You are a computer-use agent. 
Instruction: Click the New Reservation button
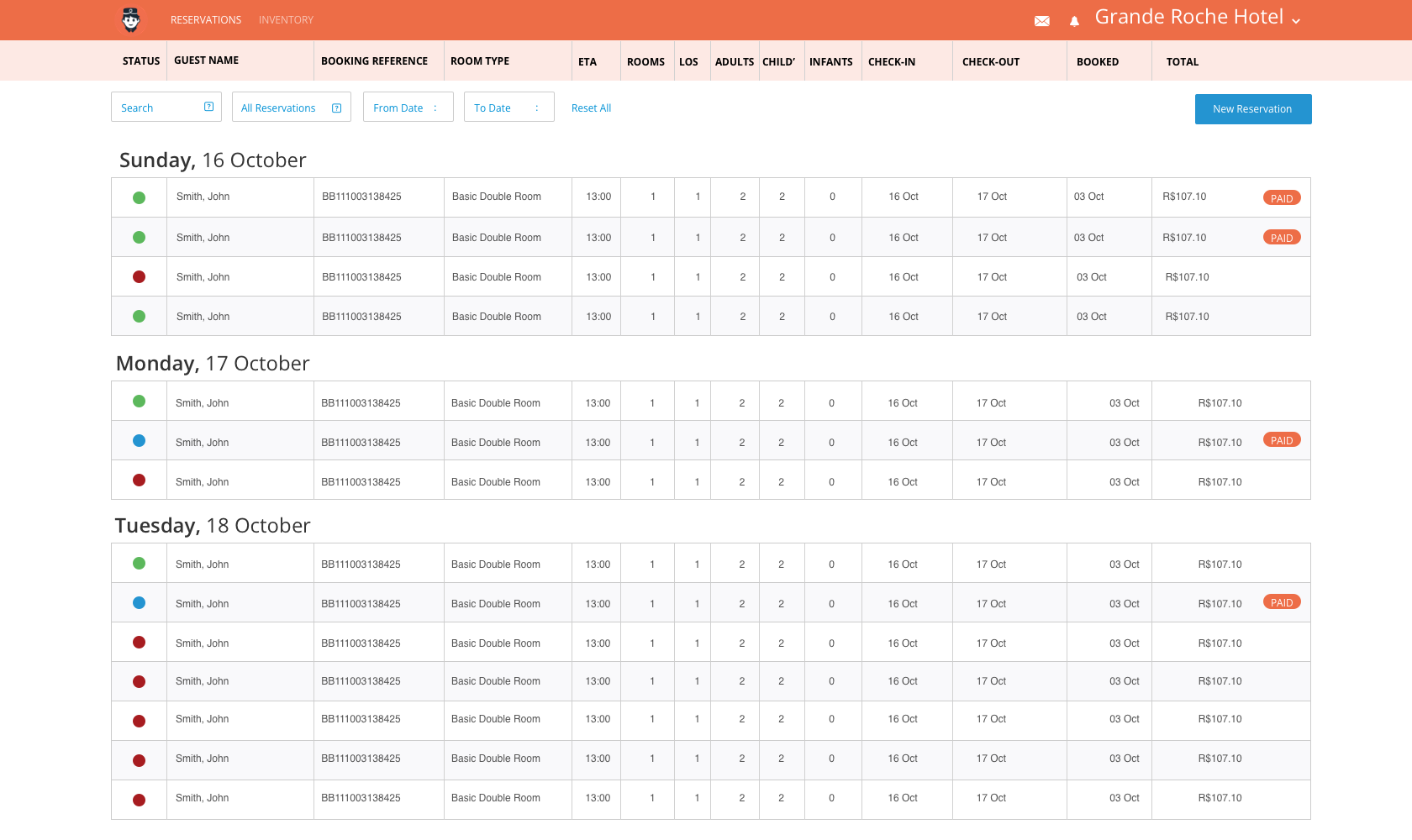(x=1253, y=109)
